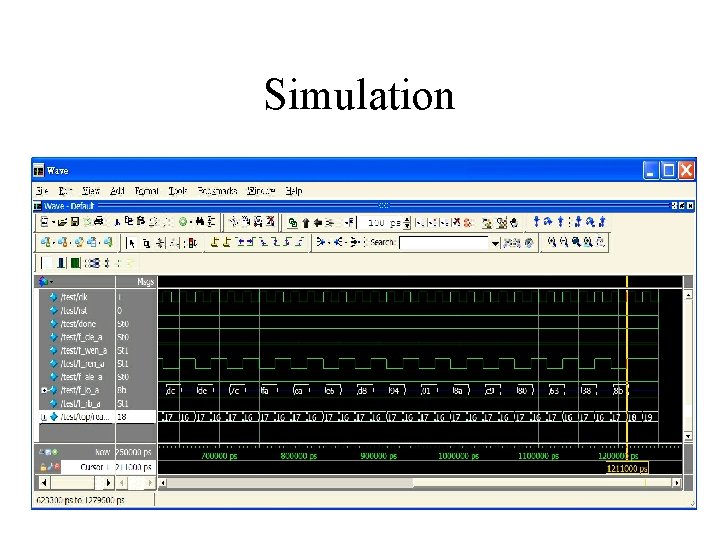The image size is (720, 540).
Task: Select the /test/f_ce_a signal
Action: (81, 337)
